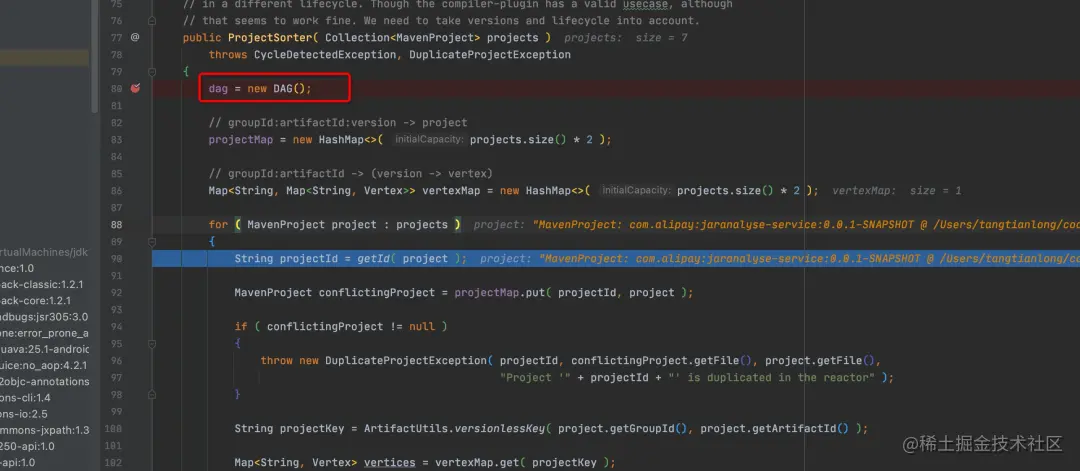Select the 'uava:25.1-androic' library entry
The image size is (1080, 471).
pyautogui.click(x=44, y=349)
